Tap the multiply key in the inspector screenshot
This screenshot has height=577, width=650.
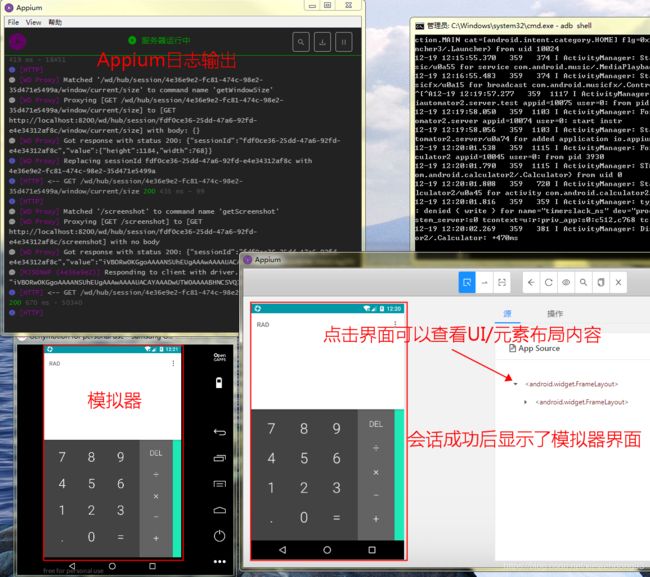(376, 472)
